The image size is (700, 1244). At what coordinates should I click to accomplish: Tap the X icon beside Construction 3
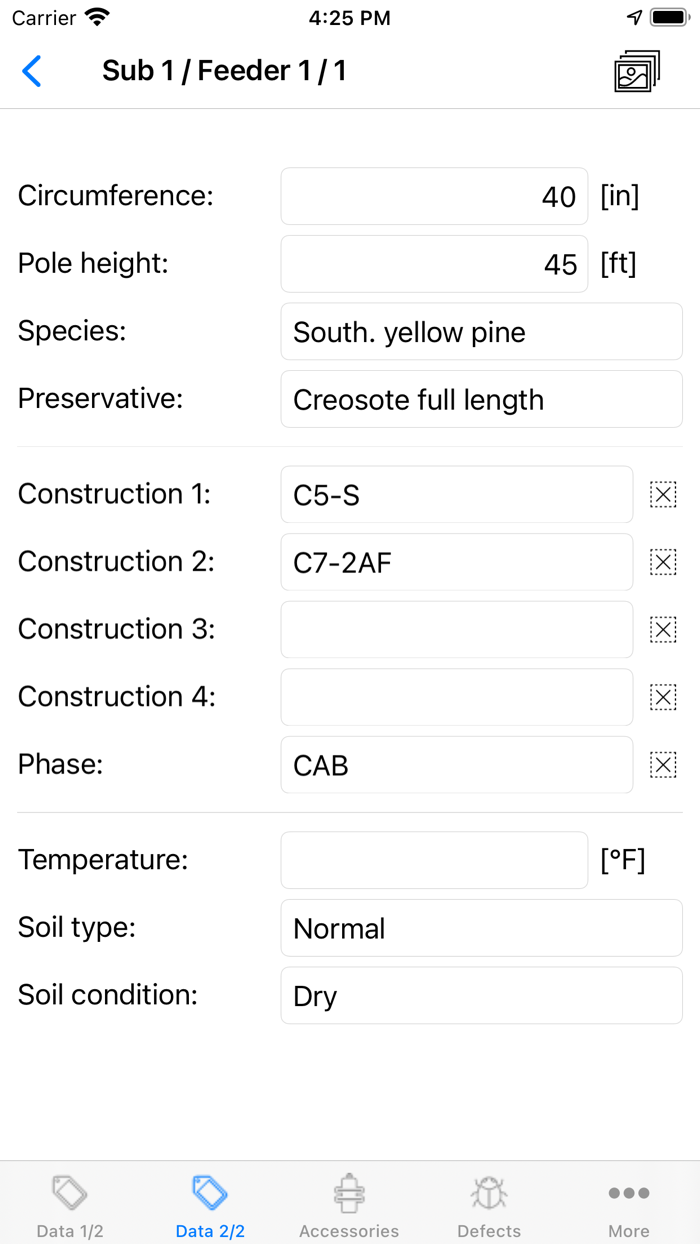(x=662, y=629)
